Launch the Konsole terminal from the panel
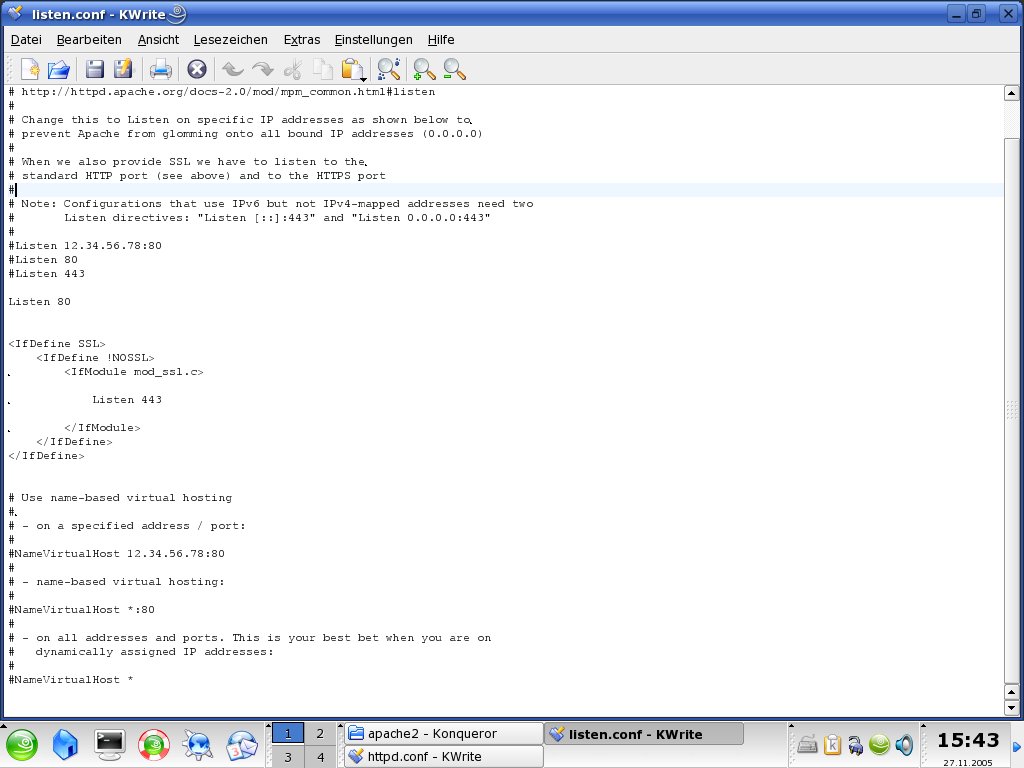The width and height of the screenshot is (1024, 768). pyautogui.click(x=110, y=744)
